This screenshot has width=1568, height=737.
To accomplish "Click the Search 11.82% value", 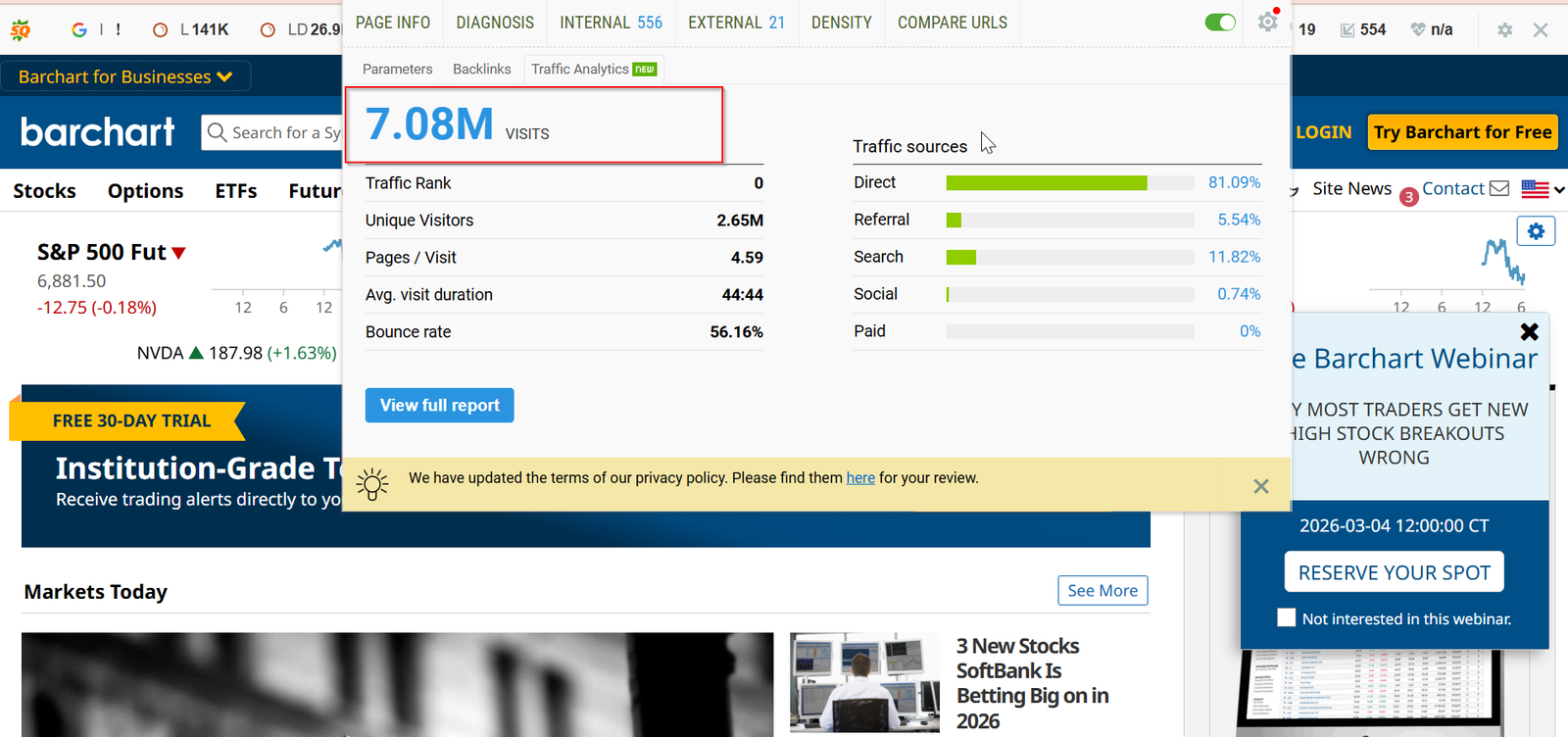I will pyautogui.click(x=1234, y=257).
